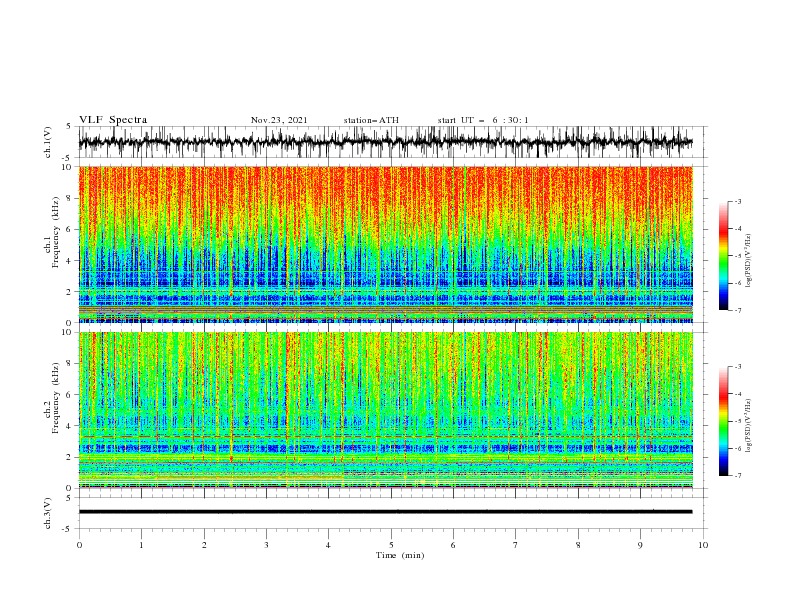Click time axis tick label "1"
This screenshot has height=612, width=792.
coord(141,545)
